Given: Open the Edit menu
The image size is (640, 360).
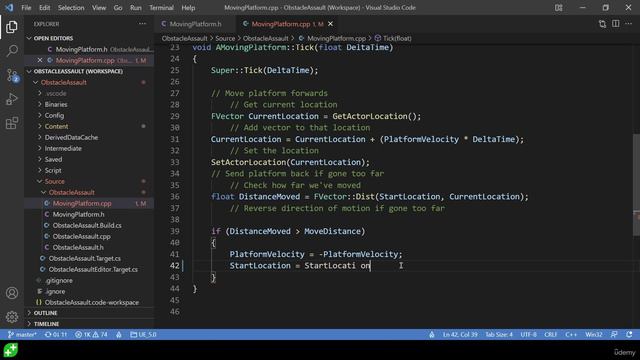Looking at the screenshot, I should 44,8.
